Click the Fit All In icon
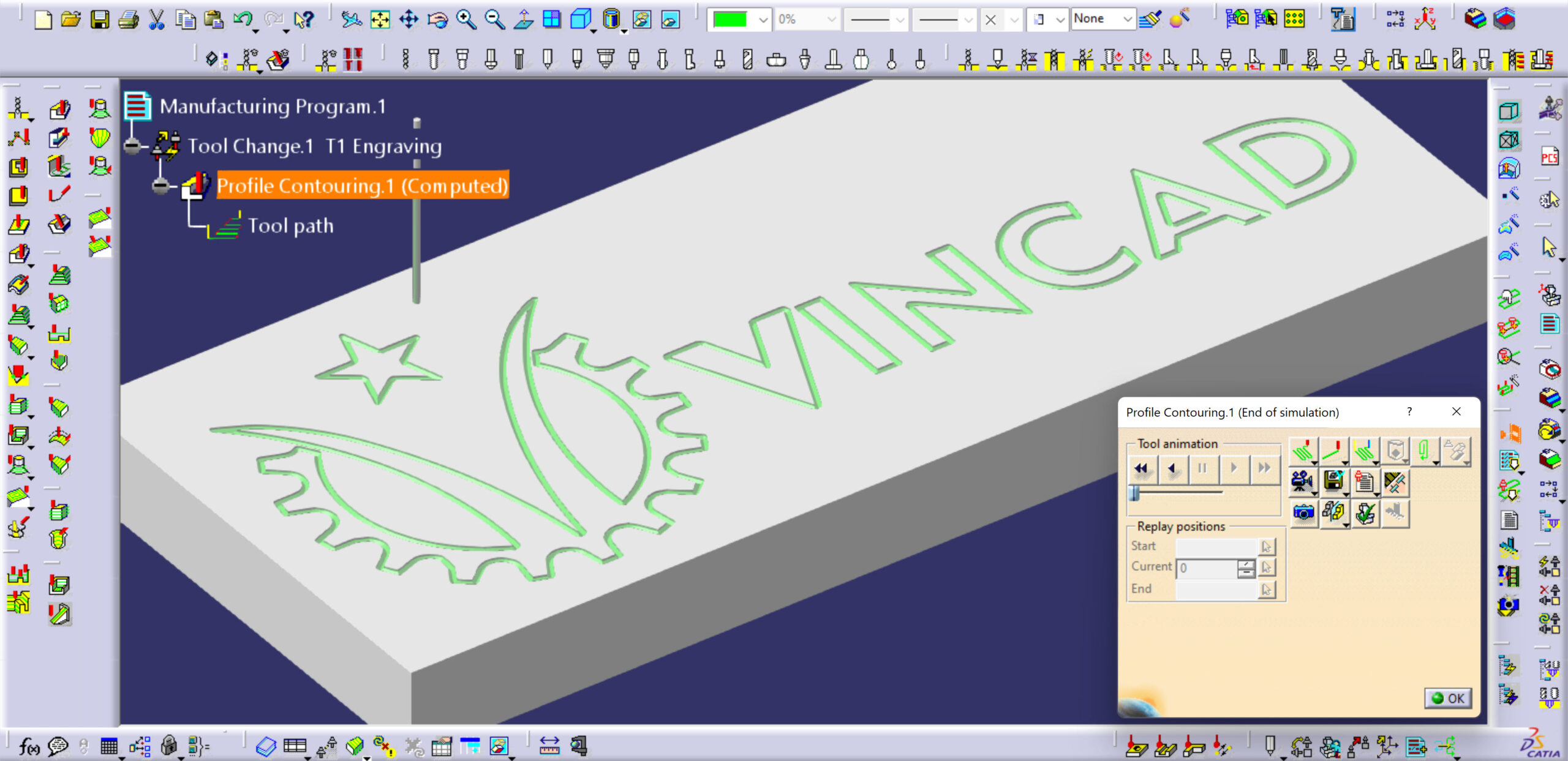Image resolution: width=1568 pixels, height=761 pixels. click(380, 20)
